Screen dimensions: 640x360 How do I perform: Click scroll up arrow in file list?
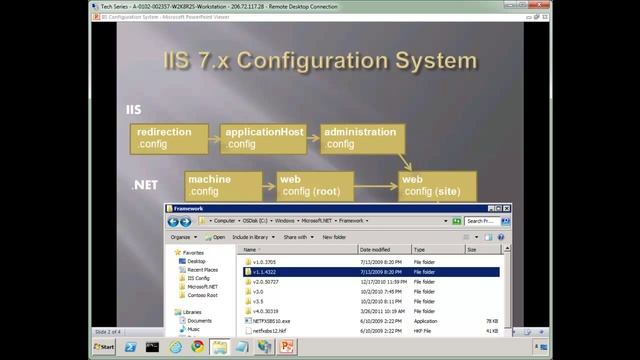point(507,248)
